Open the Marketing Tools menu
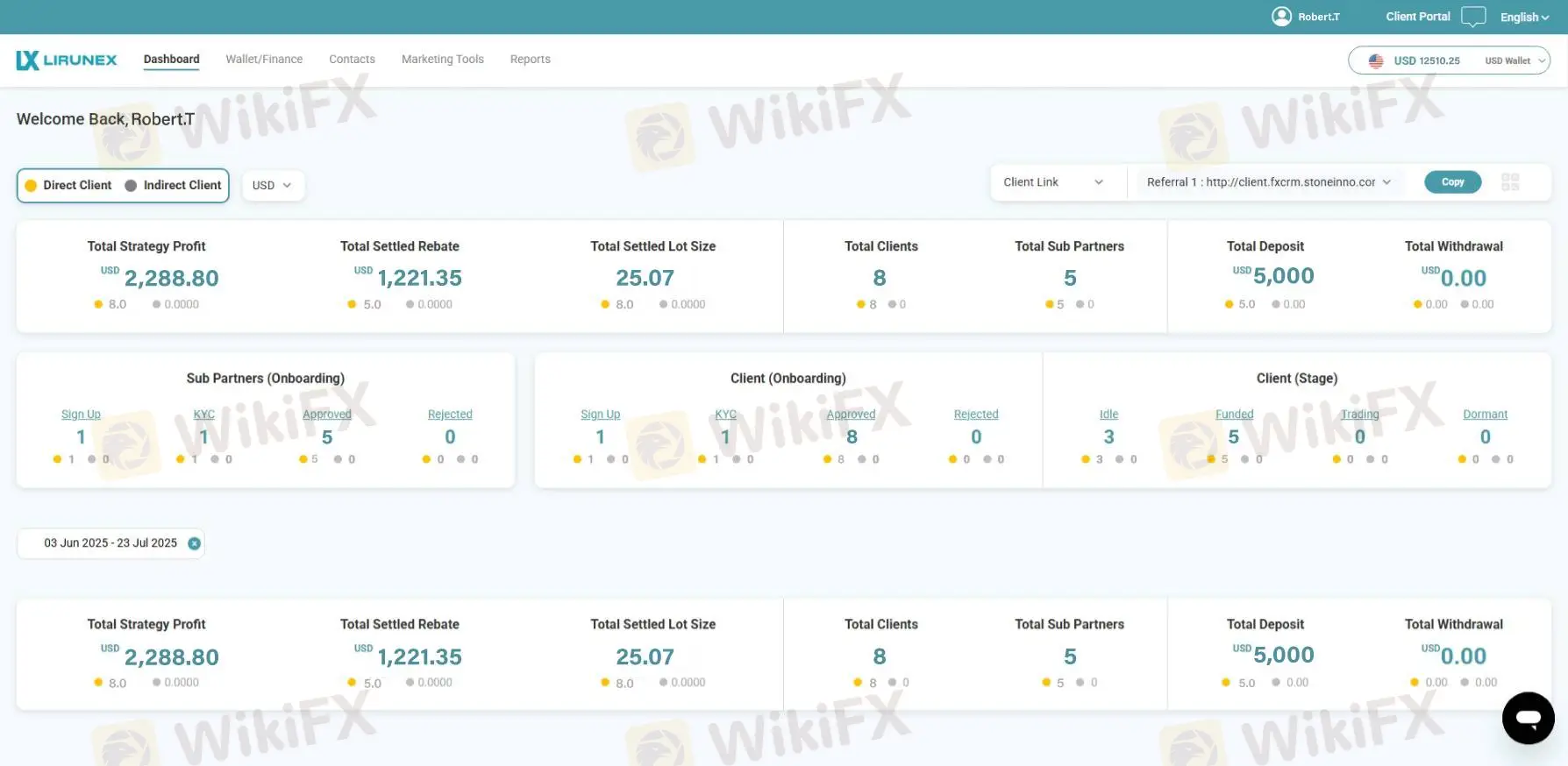Screen dimensions: 1568x766 click(442, 60)
